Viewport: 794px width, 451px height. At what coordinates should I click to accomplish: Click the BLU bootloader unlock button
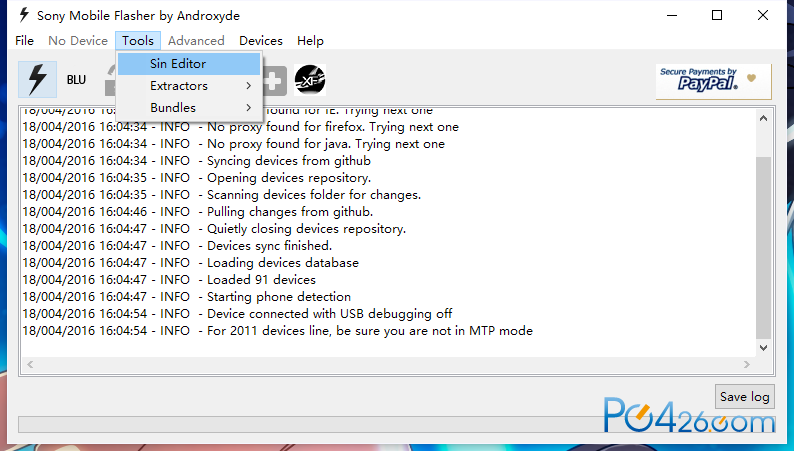76,79
